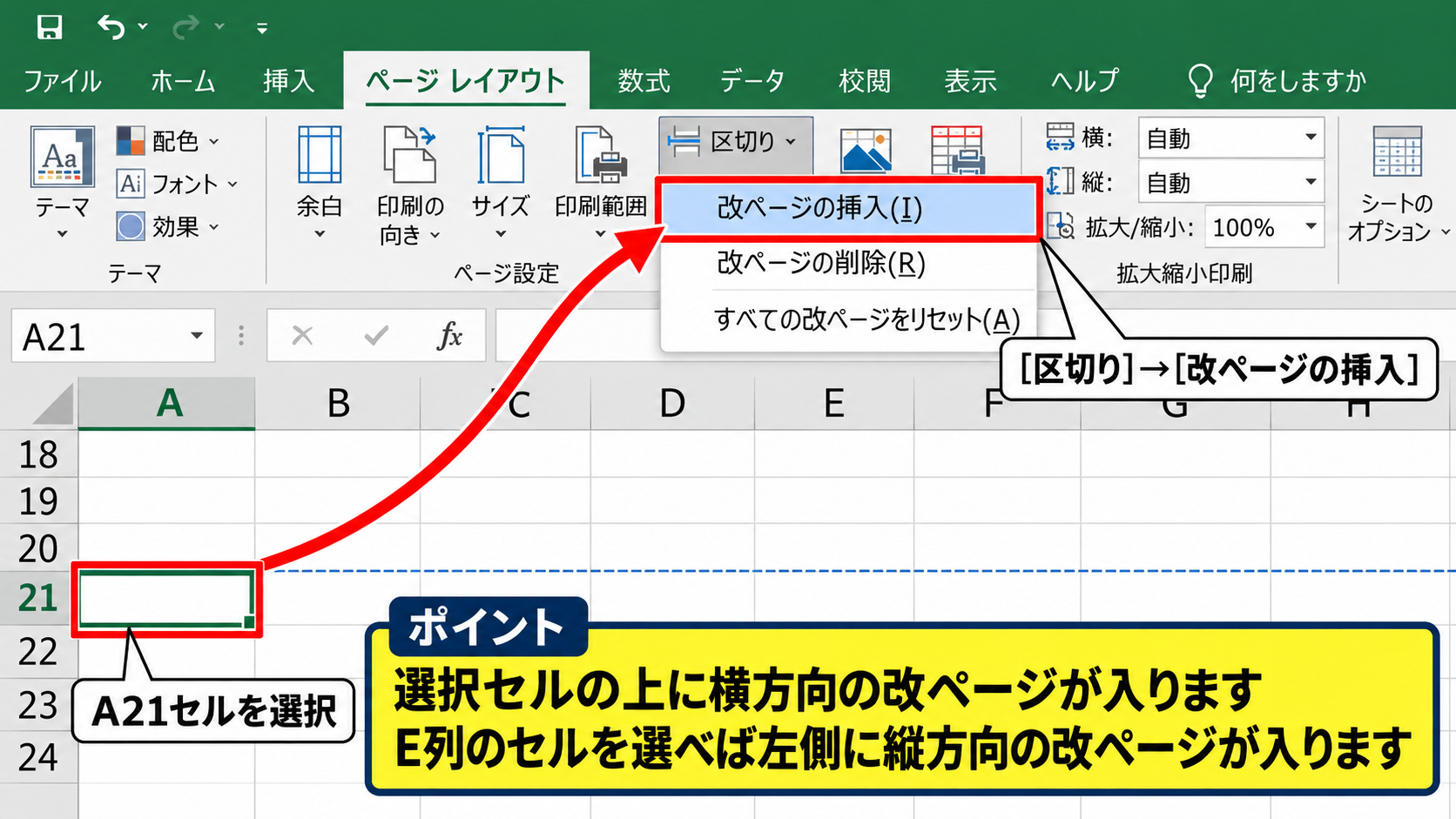Switch to the ホーム tab
Screen dimensions: 1456x819
click(x=183, y=81)
